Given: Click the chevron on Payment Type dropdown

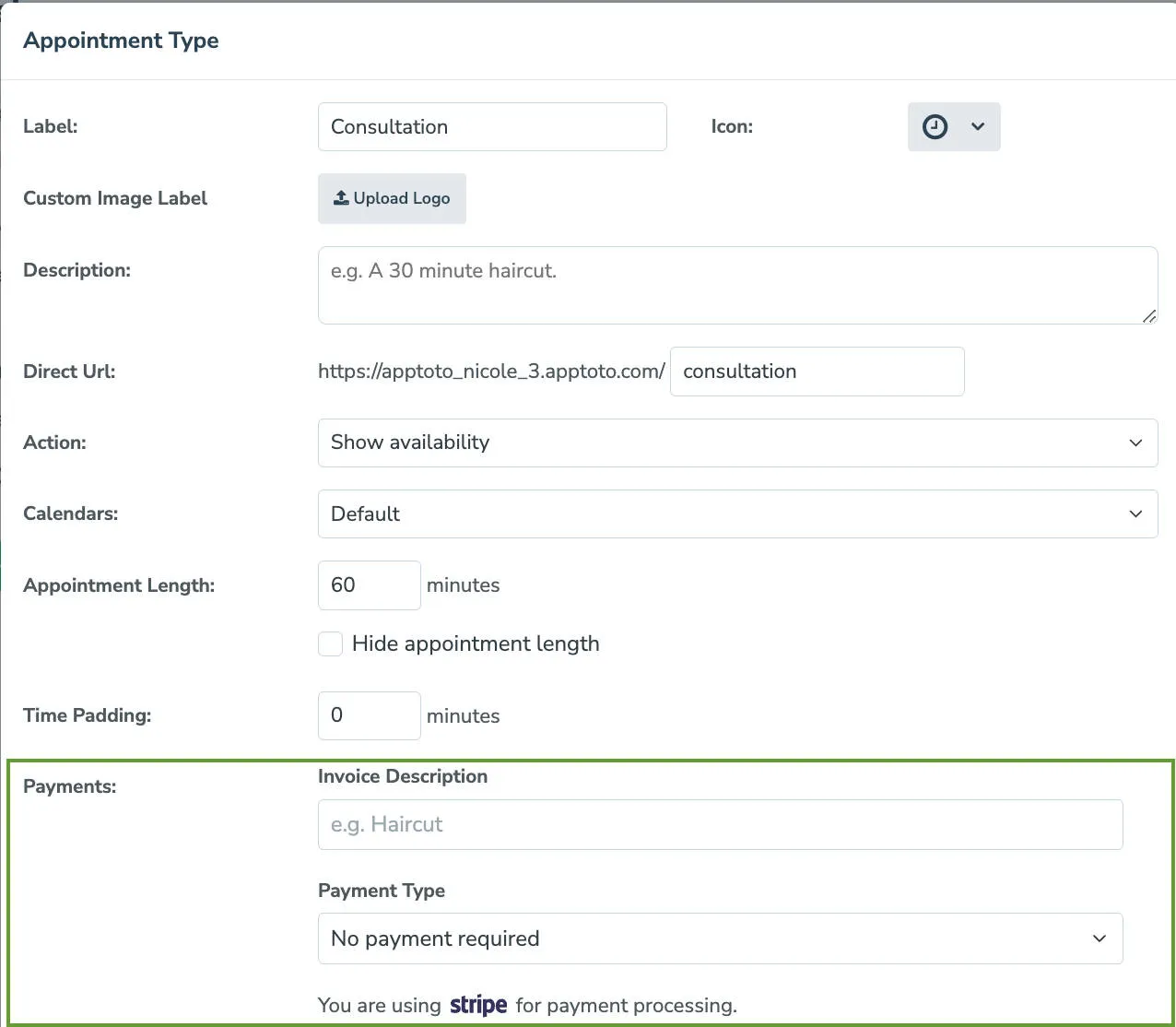Looking at the screenshot, I should pyautogui.click(x=1099, y=938).
